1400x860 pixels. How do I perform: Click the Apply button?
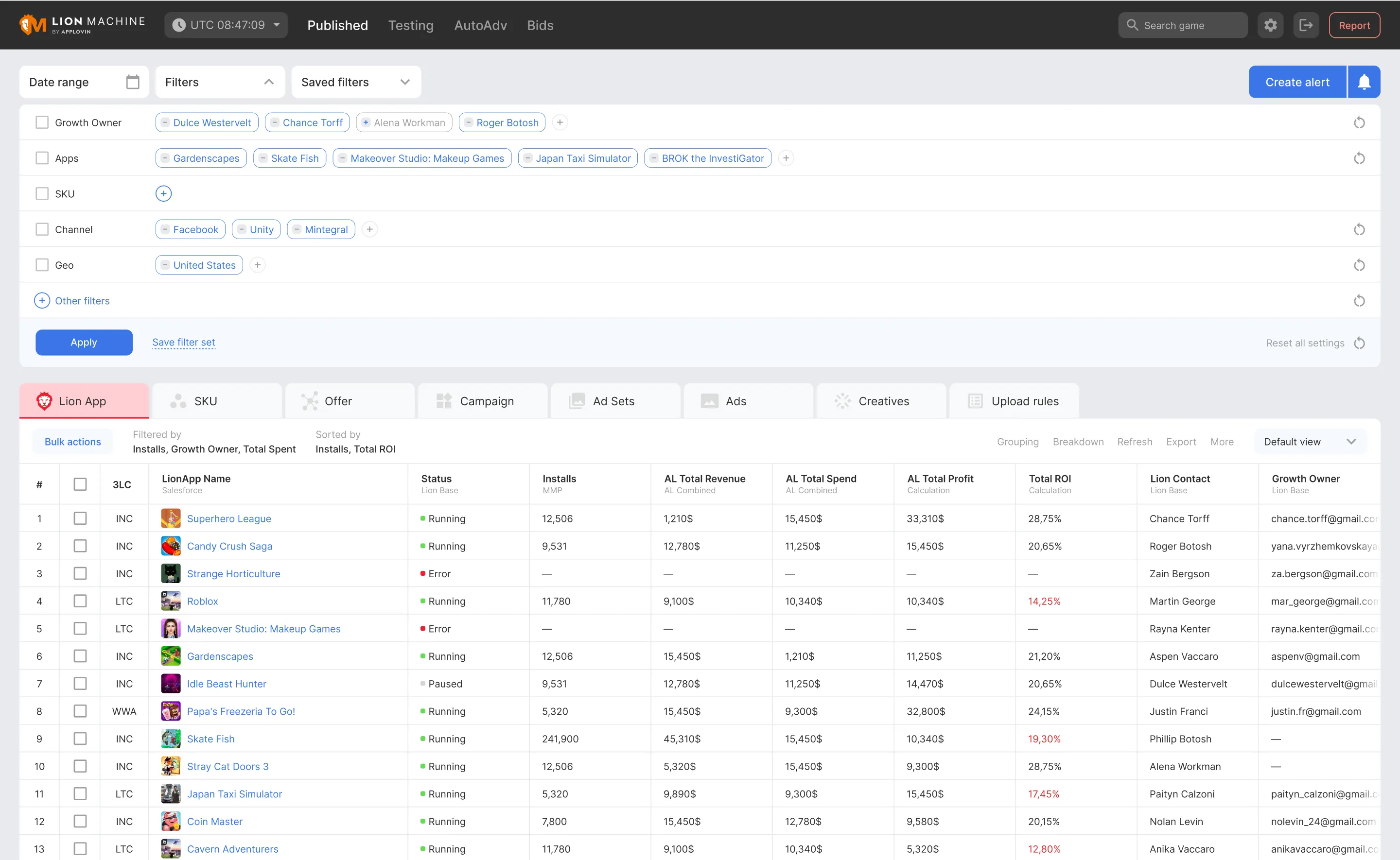coord(84,342)
